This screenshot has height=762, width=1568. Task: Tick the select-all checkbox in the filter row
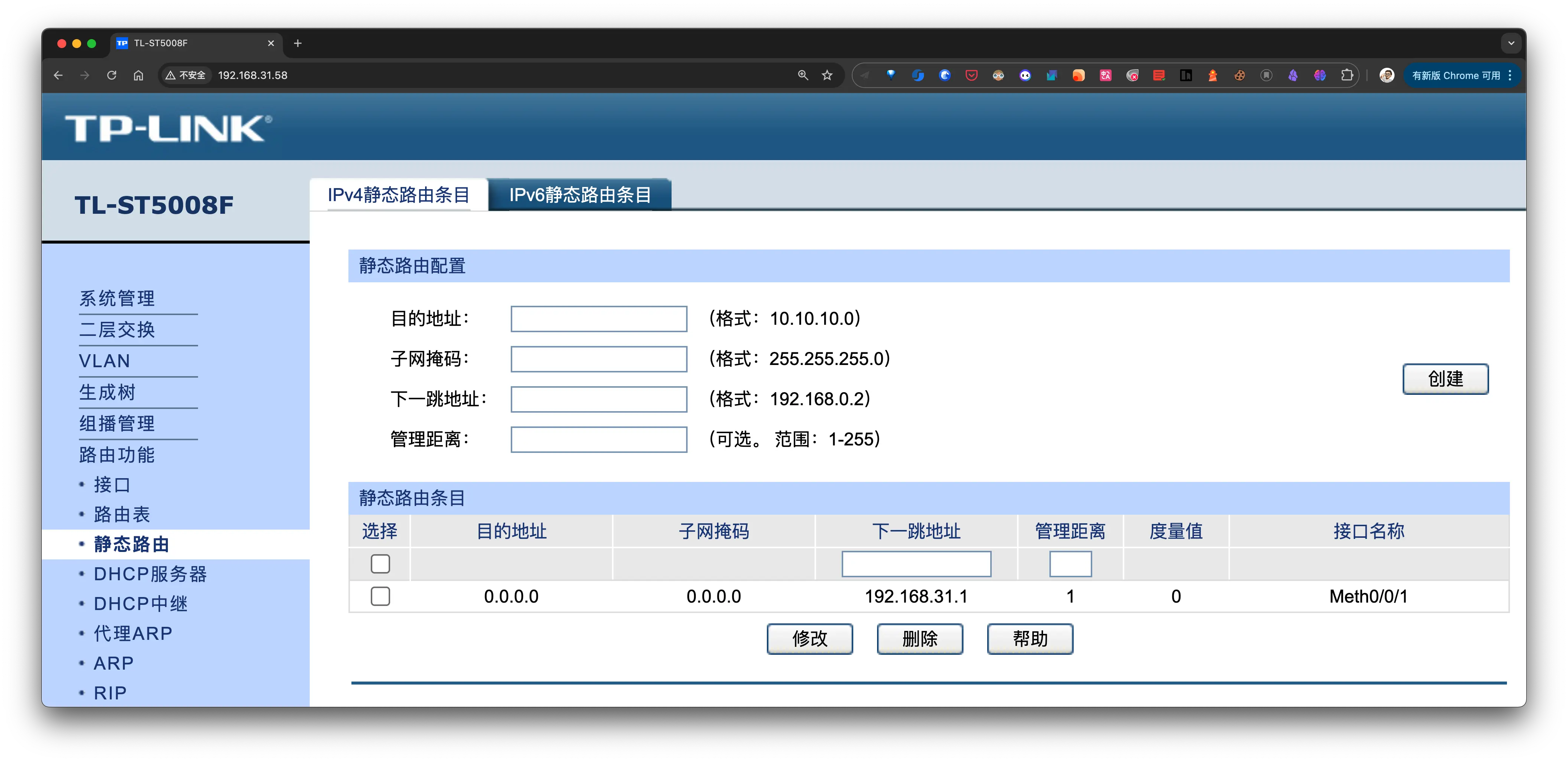tap(380, 564)
